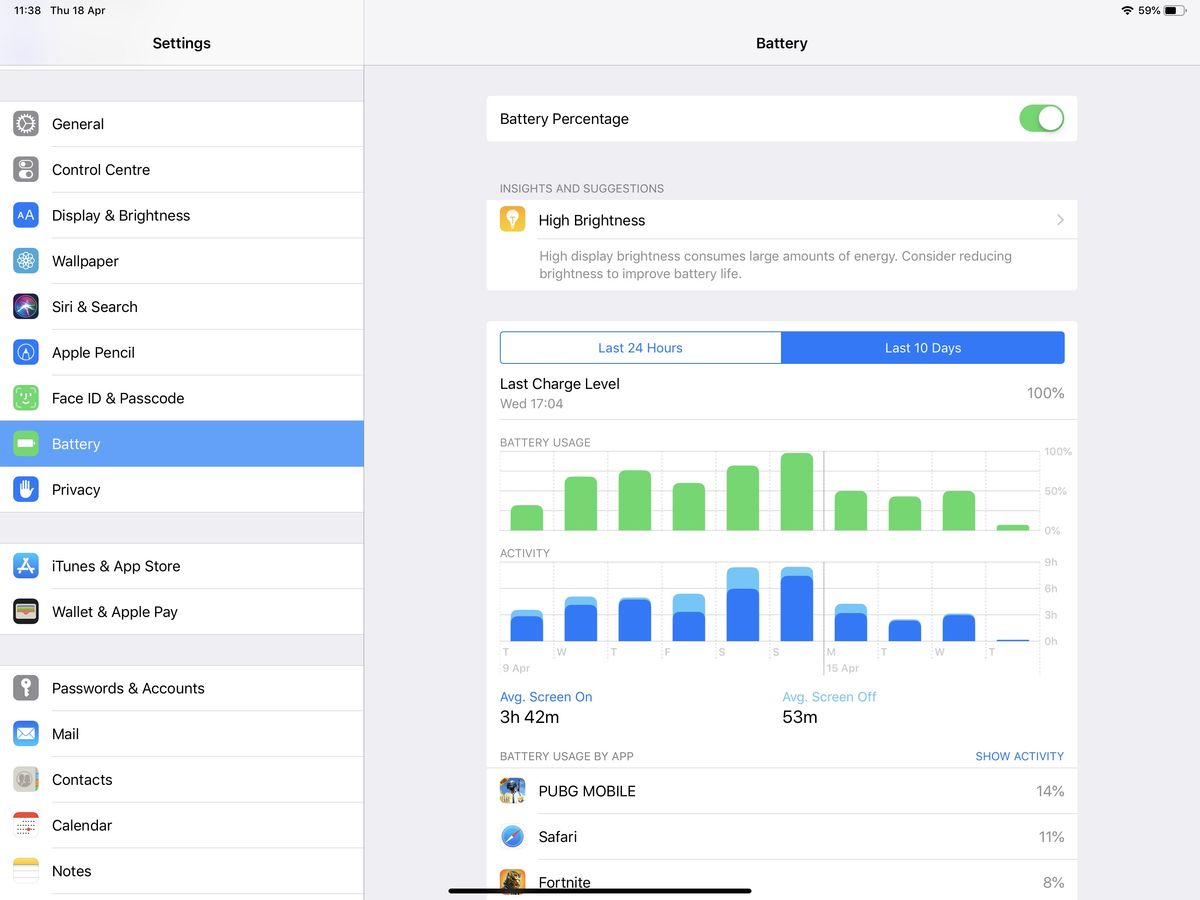The image size is (1200, 900).
Task: Open Face ID & Passcode settings
Action: pos(118,398)
